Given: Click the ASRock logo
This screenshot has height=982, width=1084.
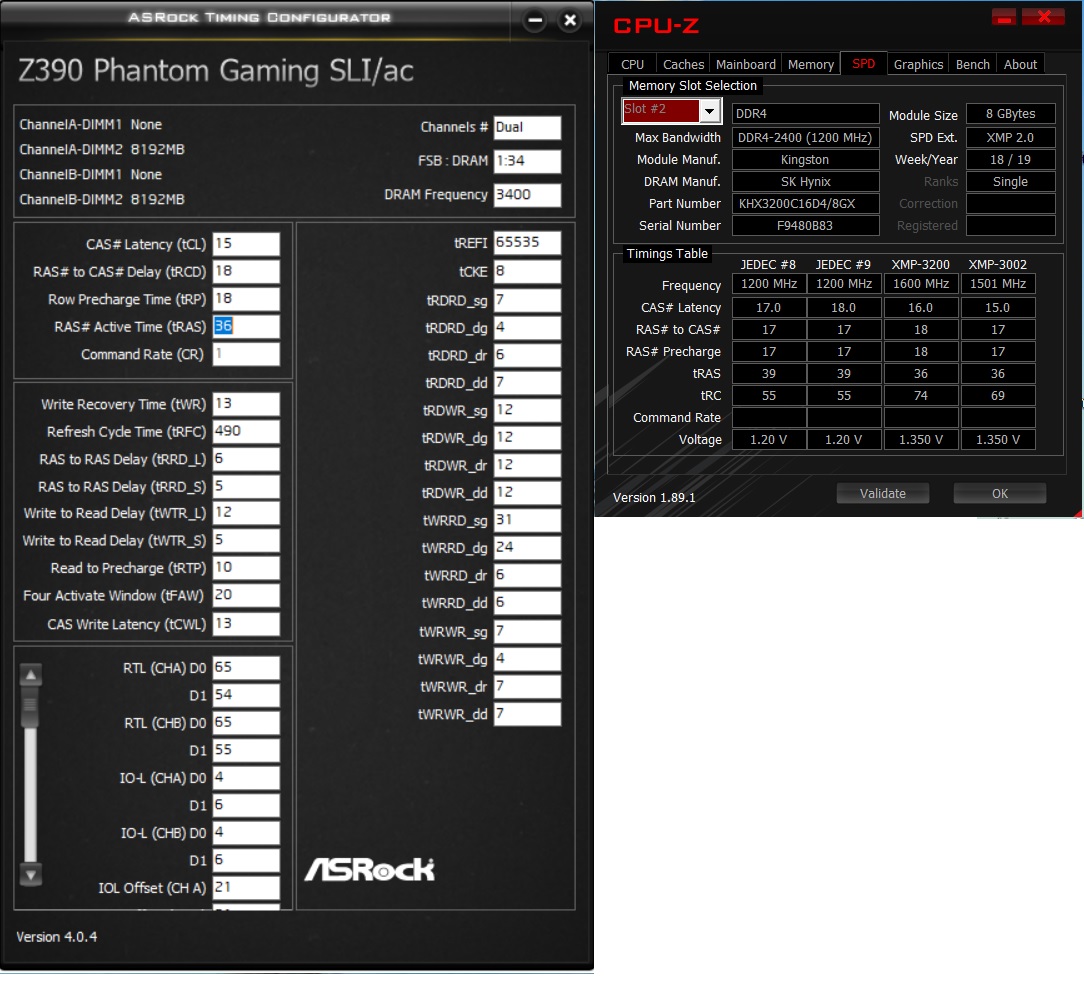Looking at the screenshot, I should coord(370,869).
